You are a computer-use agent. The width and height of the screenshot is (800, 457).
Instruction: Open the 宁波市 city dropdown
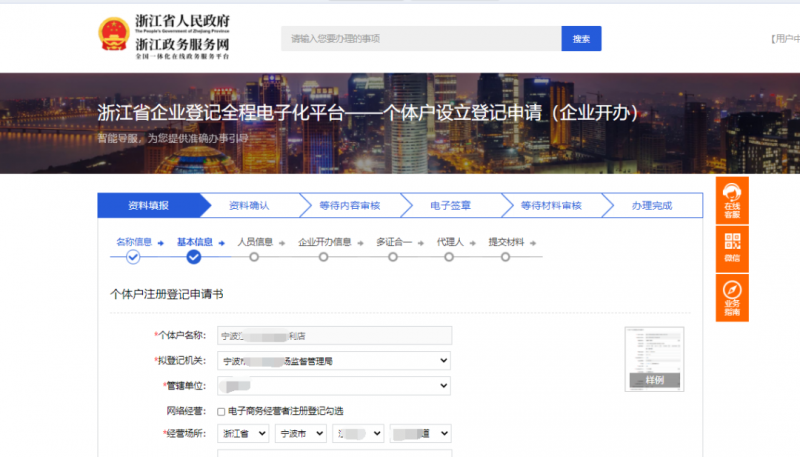[x=301, y=434]
